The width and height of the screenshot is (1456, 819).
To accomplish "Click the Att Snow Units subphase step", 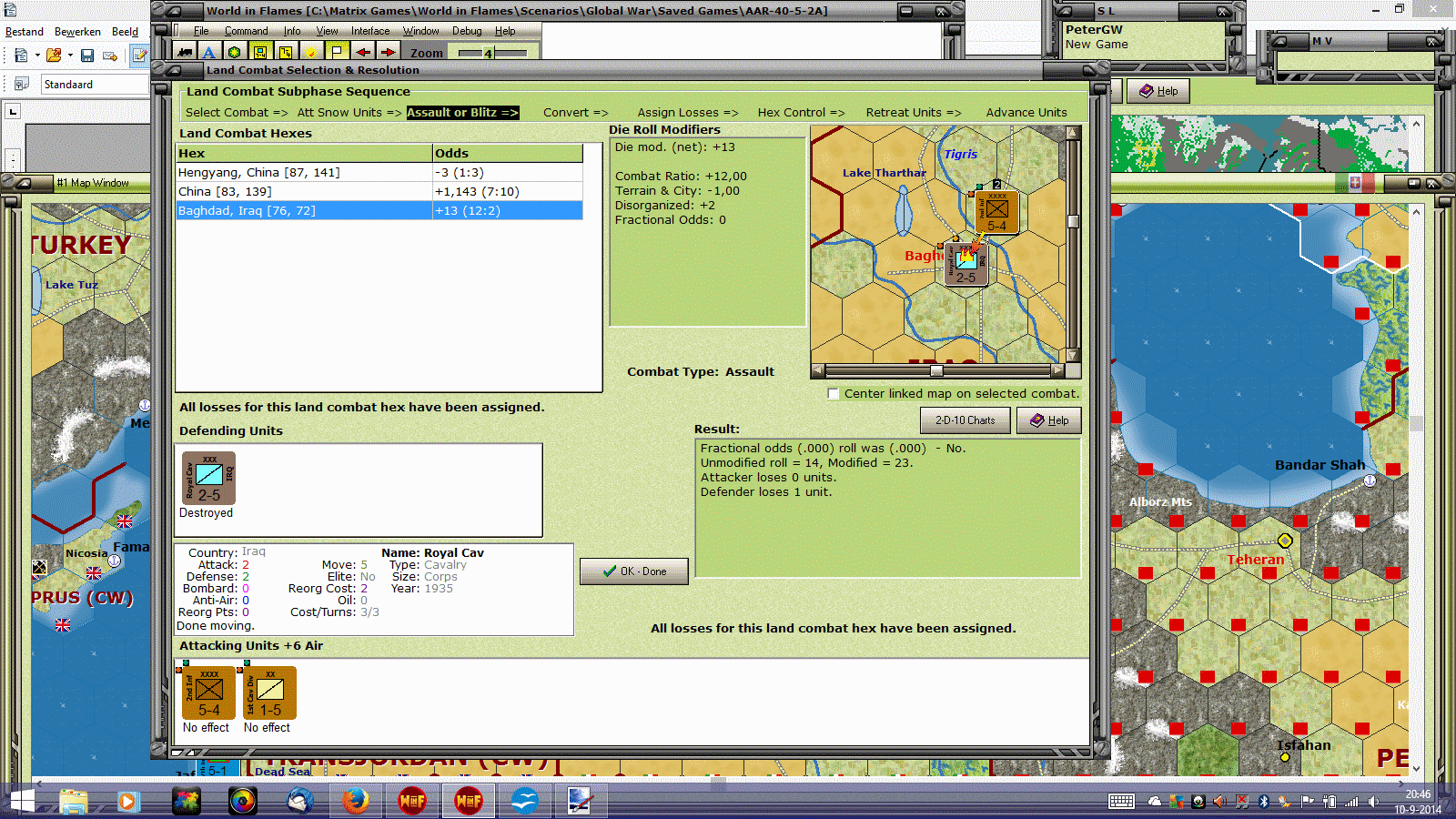I will [349, 113].
